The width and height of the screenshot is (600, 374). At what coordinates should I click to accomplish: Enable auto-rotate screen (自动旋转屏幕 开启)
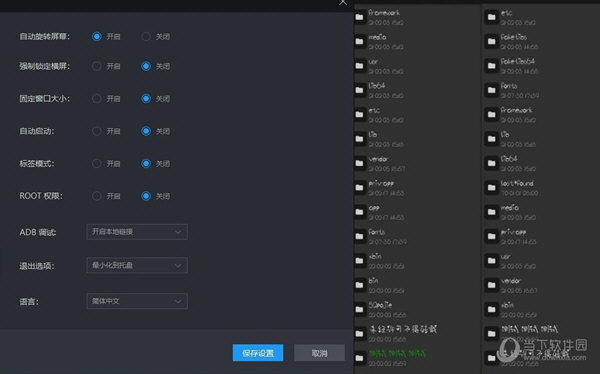(96, 36)
